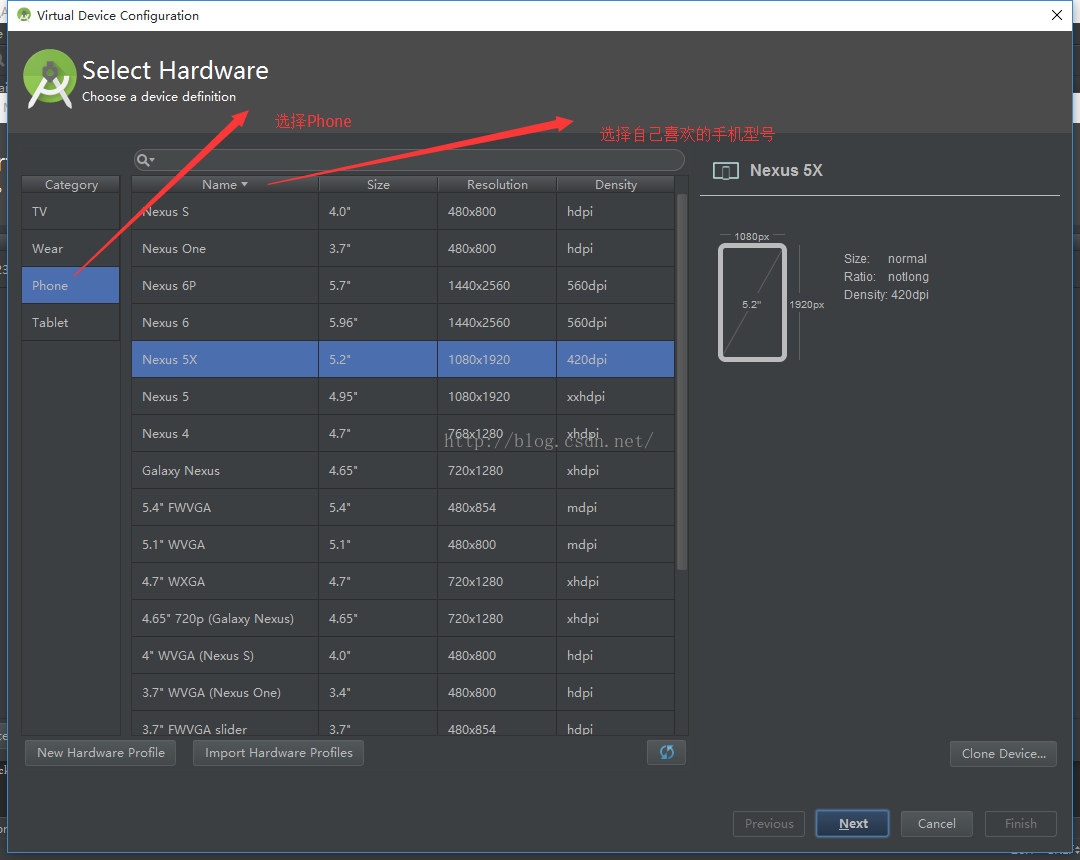Image resolution: width=1080 pixels, height=860 pixels.
Task: Click the Nexus 5X title in details panel
Action: point(786,171)
